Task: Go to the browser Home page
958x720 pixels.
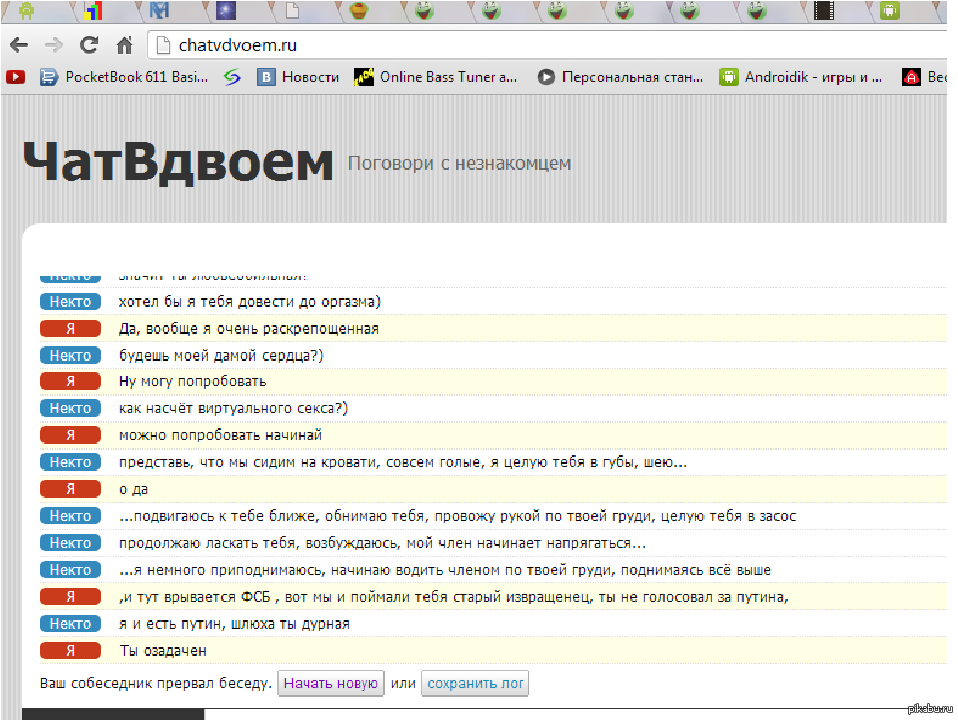Action: 124,45
